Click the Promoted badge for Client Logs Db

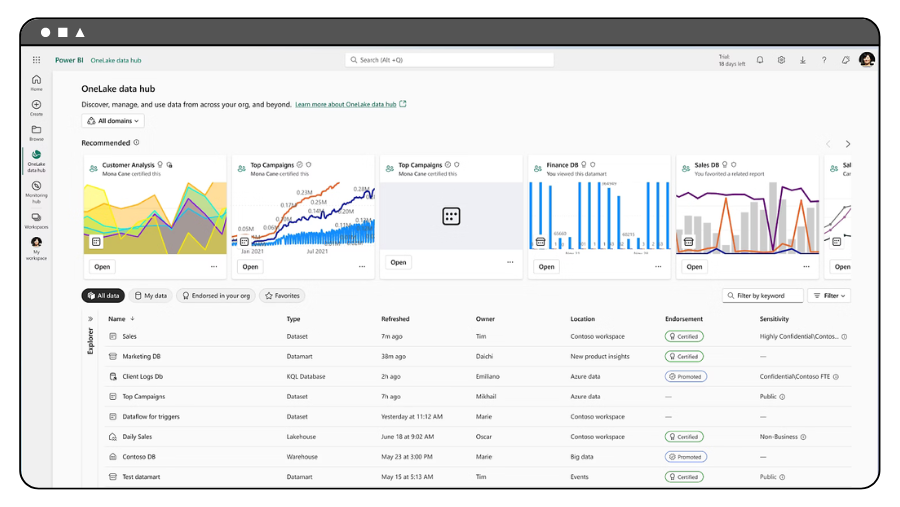pos(686,377)
